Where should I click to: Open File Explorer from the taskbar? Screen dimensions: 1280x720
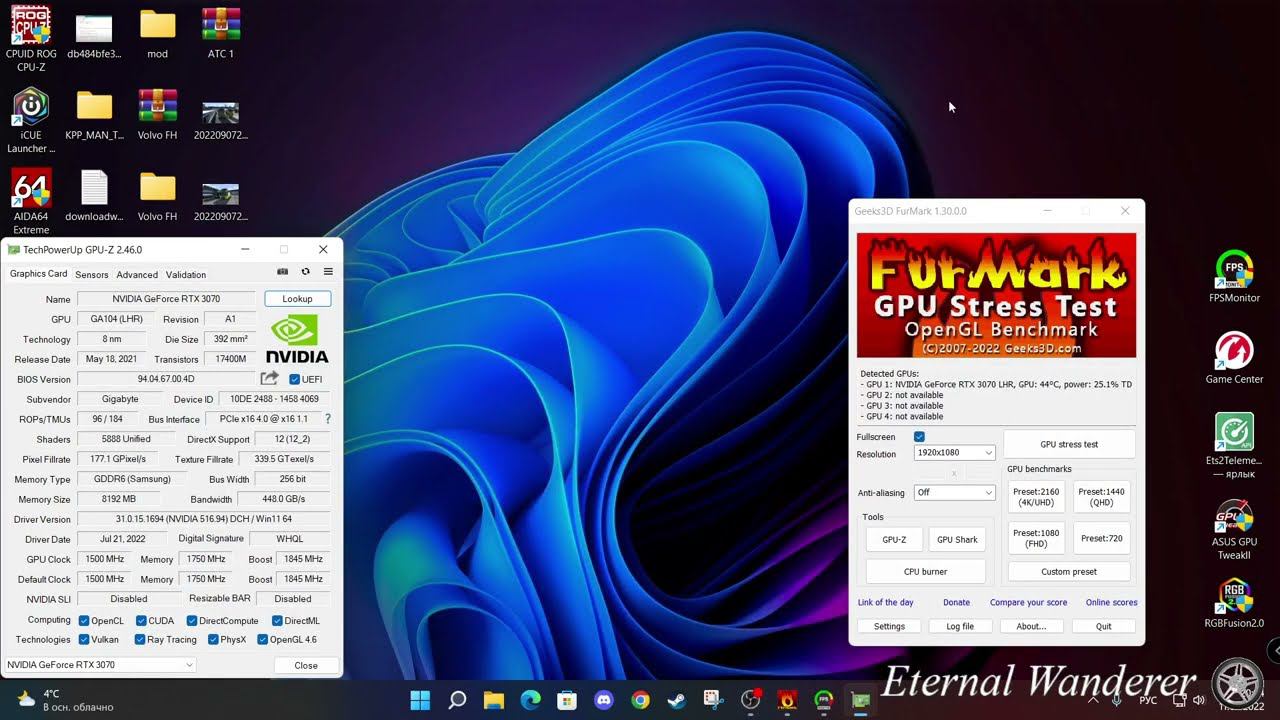coord(494,700)
